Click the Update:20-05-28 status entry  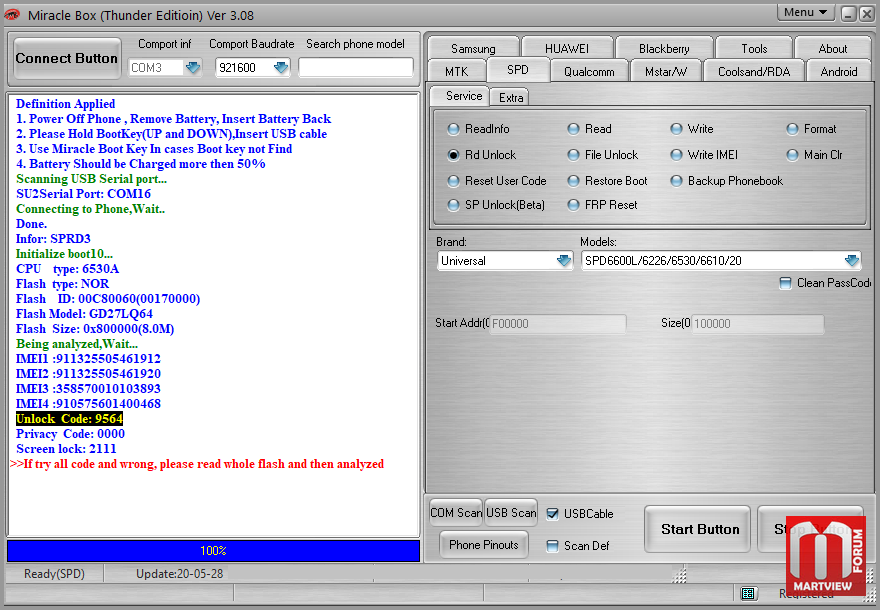point(180,574)
